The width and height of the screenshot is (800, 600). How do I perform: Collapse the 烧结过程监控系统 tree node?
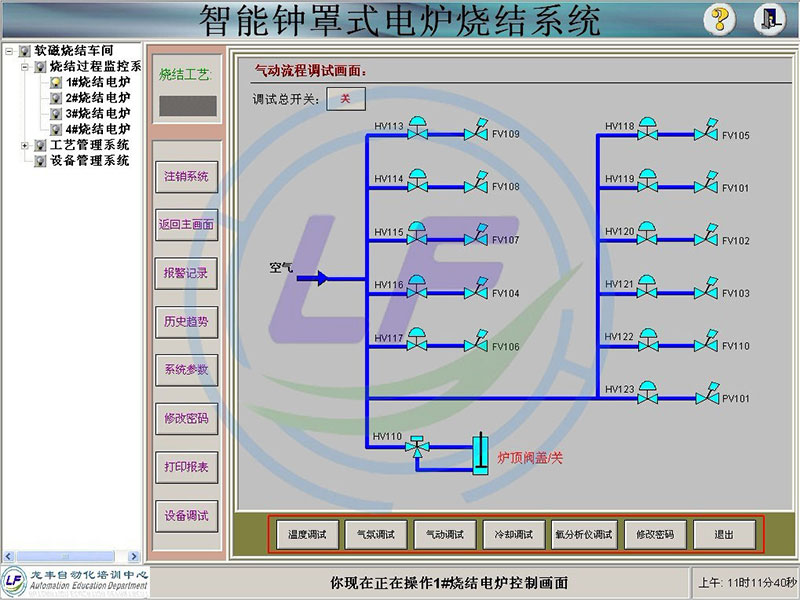pyautogui.click(x=25, y=66)
